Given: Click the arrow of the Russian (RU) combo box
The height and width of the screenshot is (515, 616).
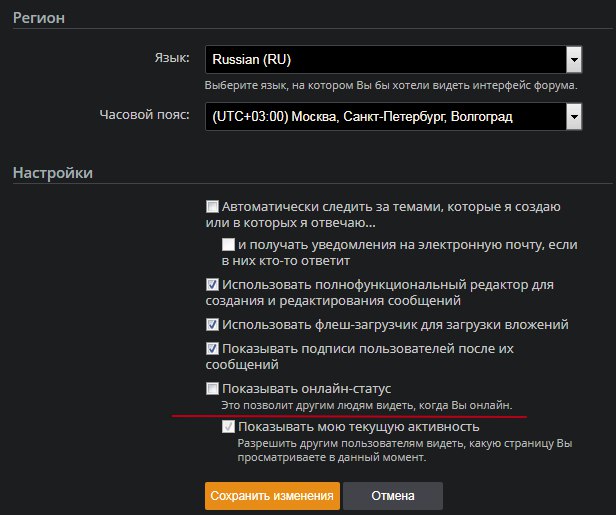Looking at the screenshot, I should (x=573, y=60).
